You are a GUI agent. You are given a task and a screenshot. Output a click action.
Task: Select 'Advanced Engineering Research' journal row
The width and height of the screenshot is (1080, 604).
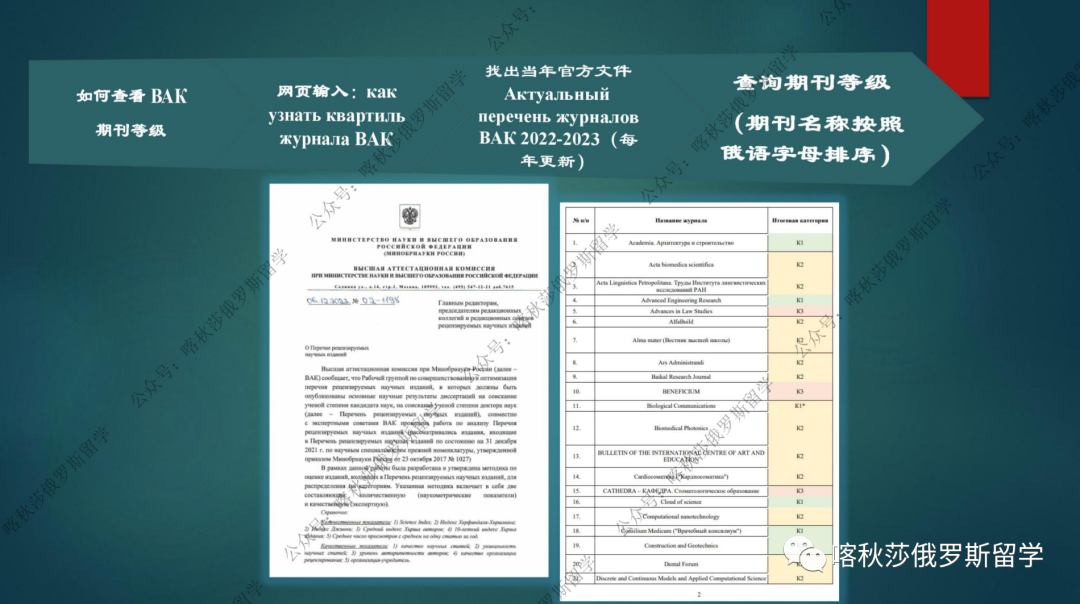(x=699, y=300)
